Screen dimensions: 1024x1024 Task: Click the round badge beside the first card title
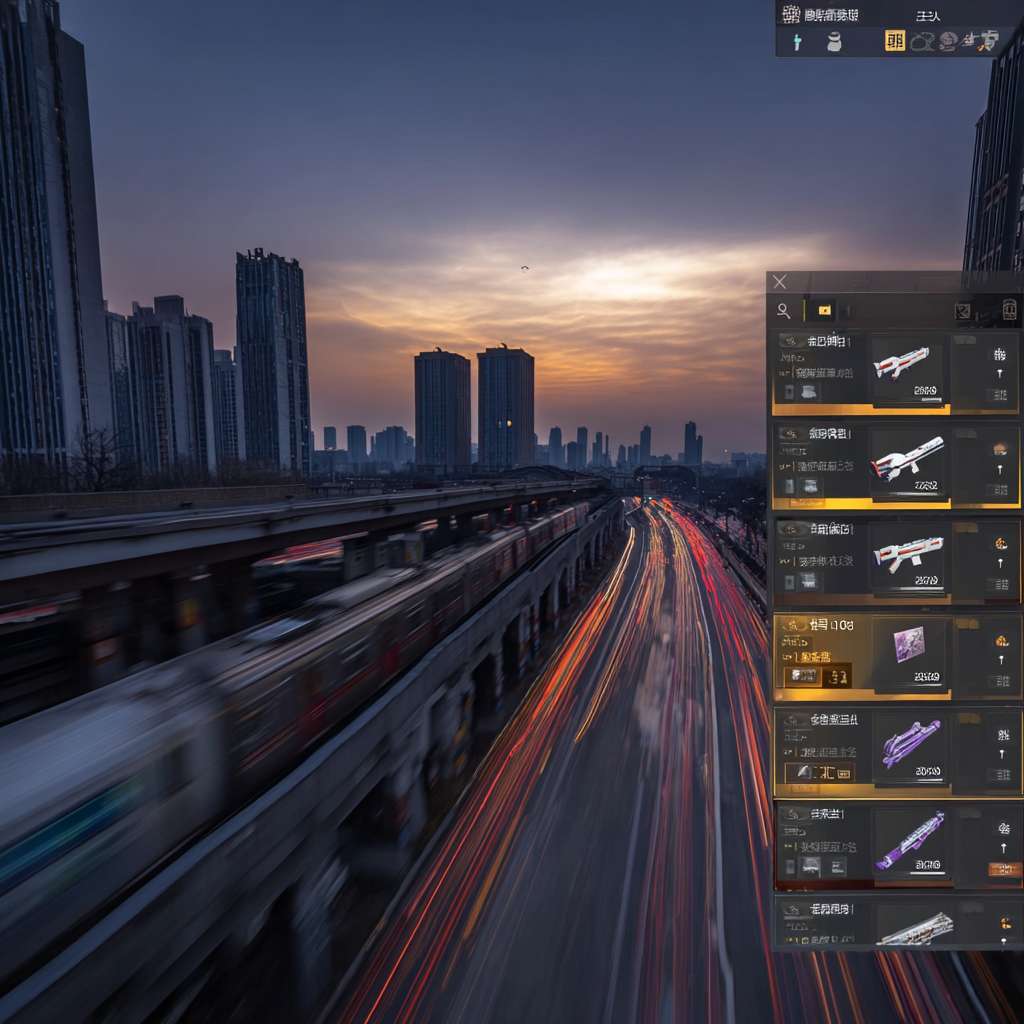click(791, 342)
